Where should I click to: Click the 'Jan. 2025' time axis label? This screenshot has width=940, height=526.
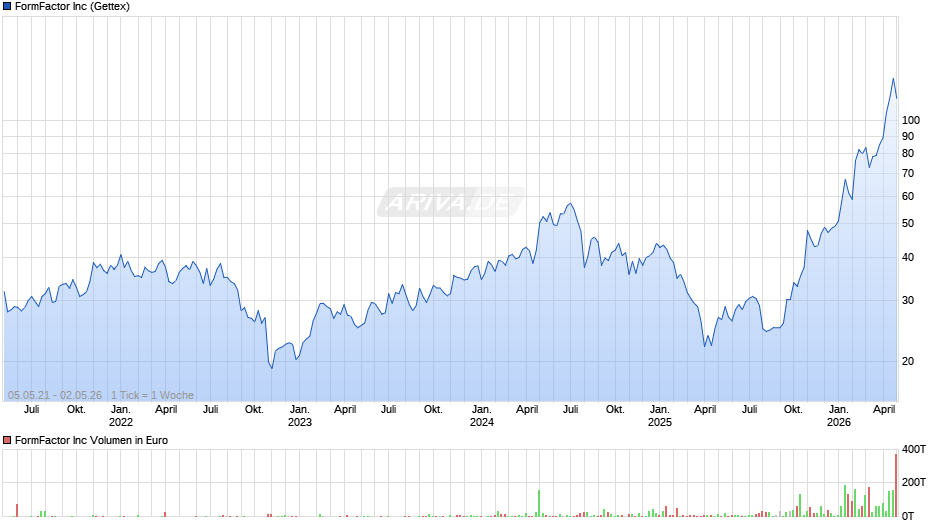pos(659,416)
